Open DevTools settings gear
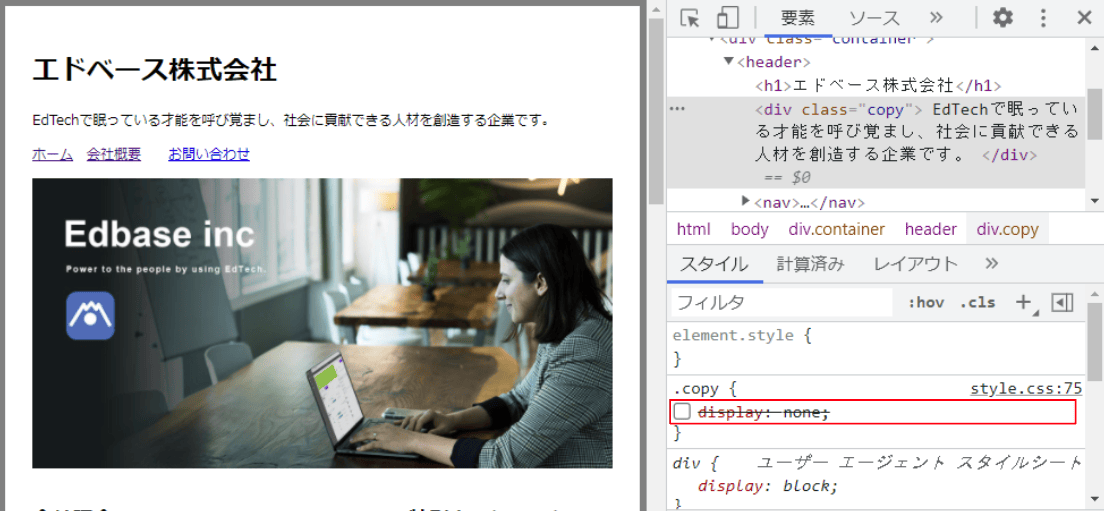This screenshot has width=1104, height=511. click(x=1002, y=18)
